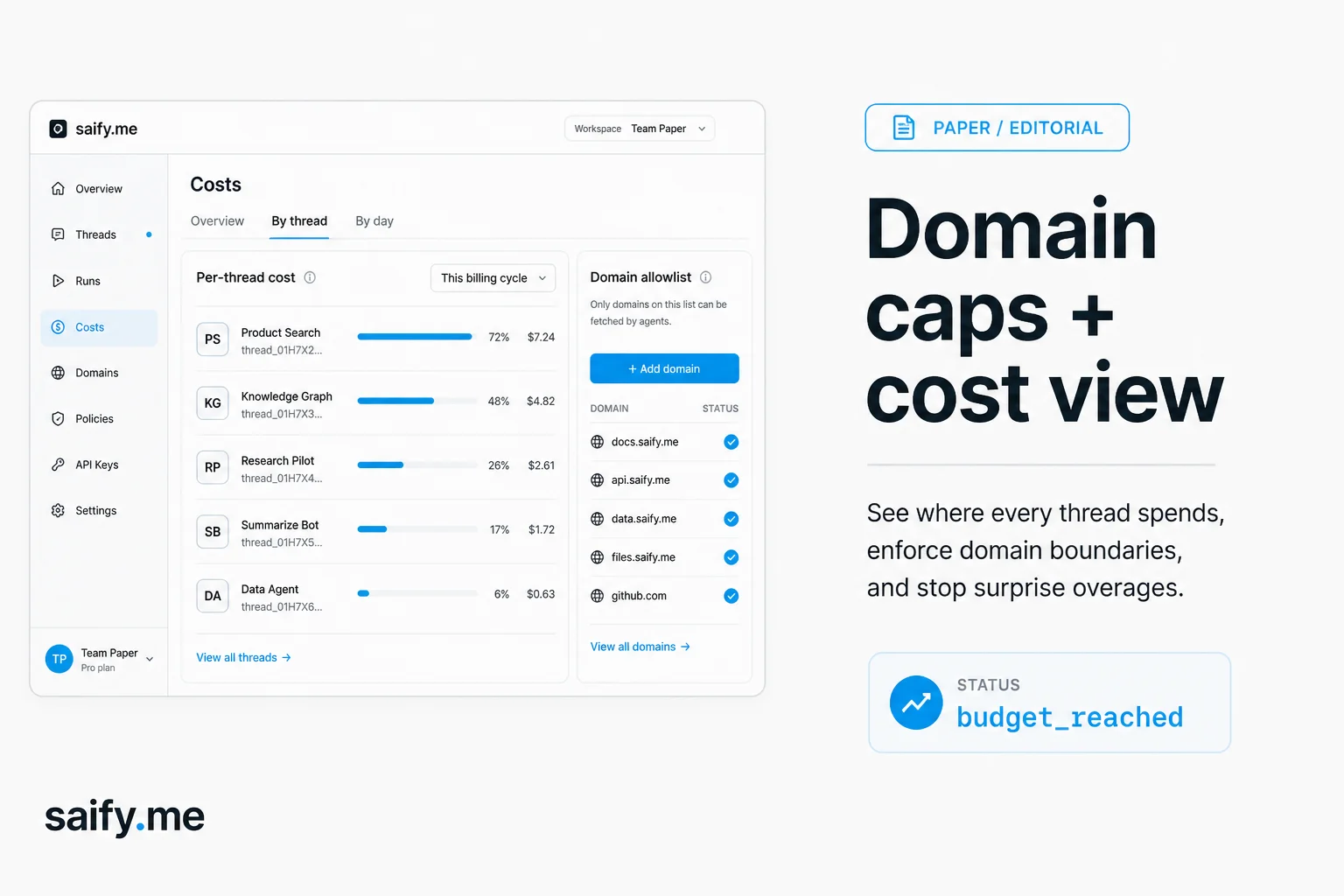Screen dimensions: 1344x896
Task: Click the globe icon next to api.saify.me
Action: 598,480
